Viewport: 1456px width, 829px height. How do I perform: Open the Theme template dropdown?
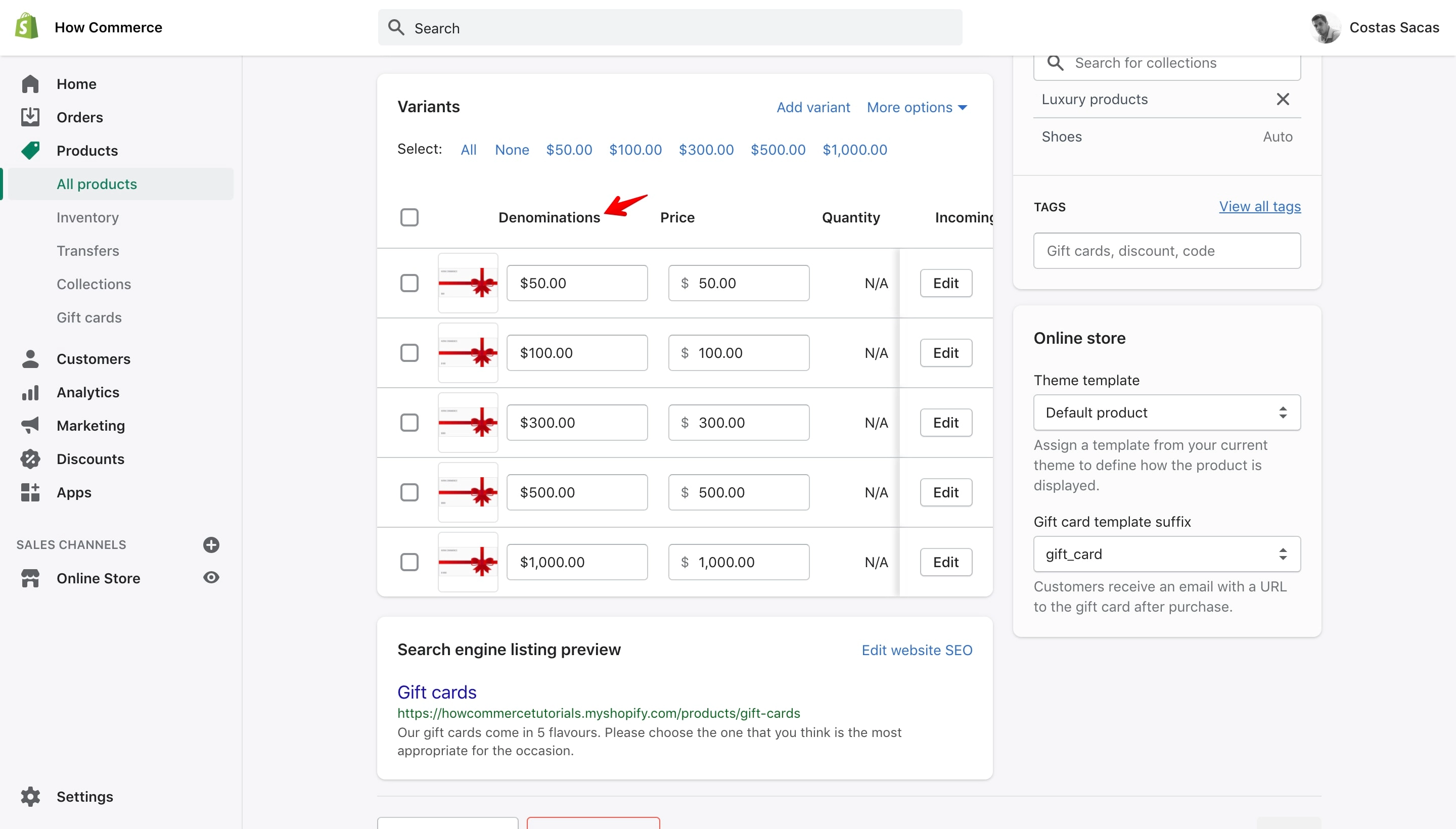[x=1167, y=412]
